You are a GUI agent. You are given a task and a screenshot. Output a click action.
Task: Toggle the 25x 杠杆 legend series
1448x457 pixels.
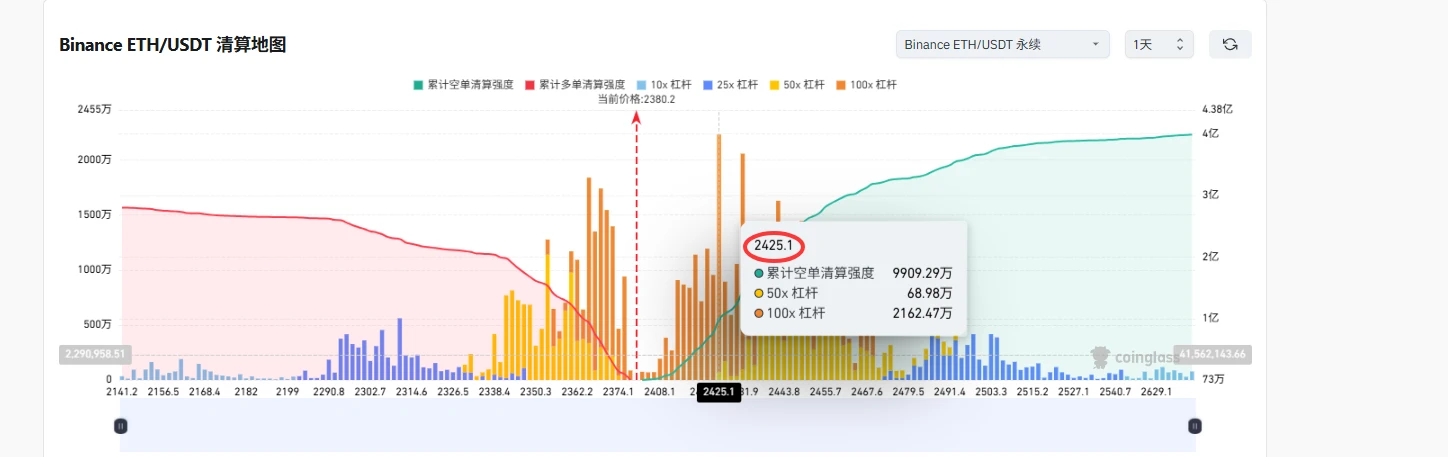click(730, 85)
